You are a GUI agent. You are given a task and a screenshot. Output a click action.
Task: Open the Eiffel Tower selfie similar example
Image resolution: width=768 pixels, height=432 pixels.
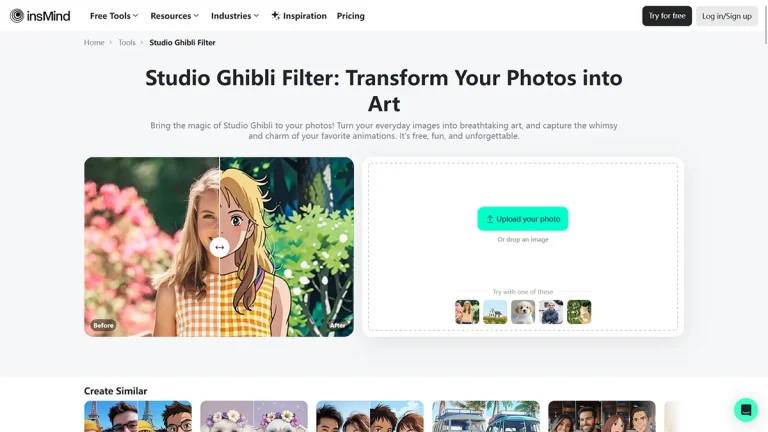pos(138,416)
